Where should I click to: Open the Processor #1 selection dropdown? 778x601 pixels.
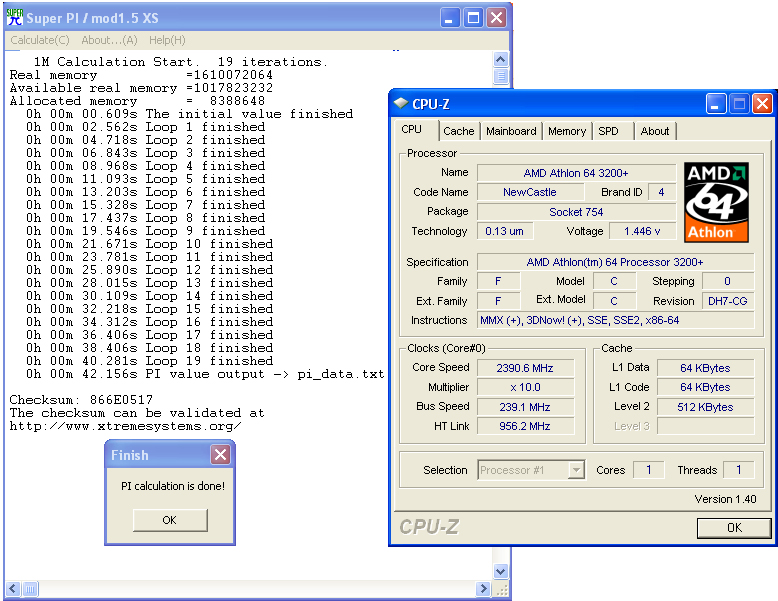pyautogui.click(x=576, y=469)
